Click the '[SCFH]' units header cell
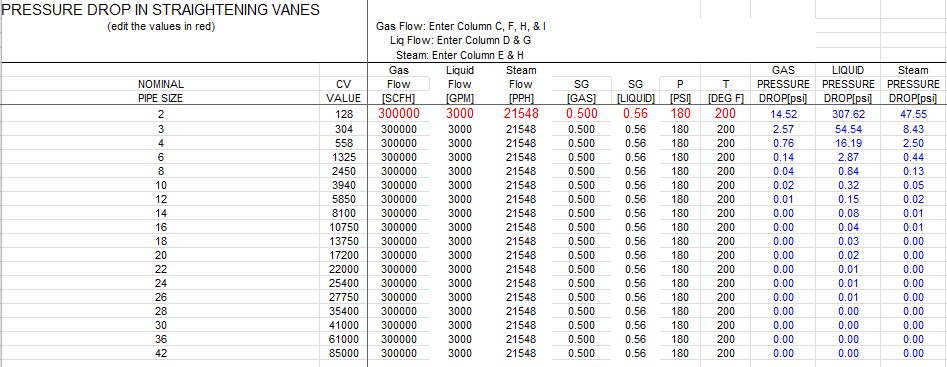This screenshot has width=947, height=367. 399,98
